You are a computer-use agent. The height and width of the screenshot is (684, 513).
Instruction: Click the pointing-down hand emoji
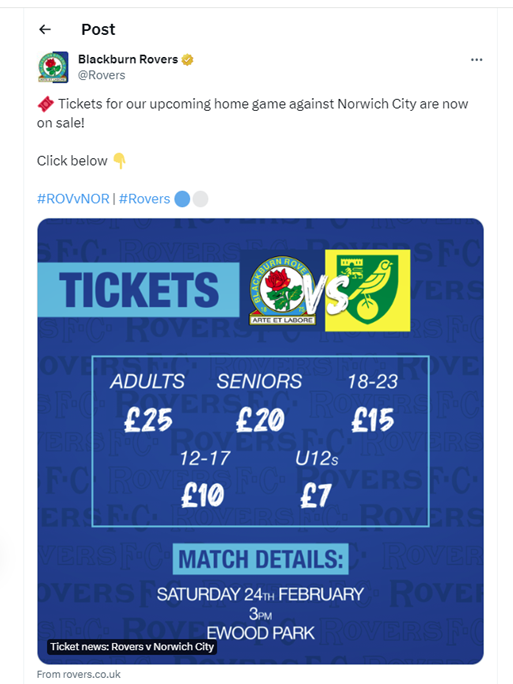119,161
